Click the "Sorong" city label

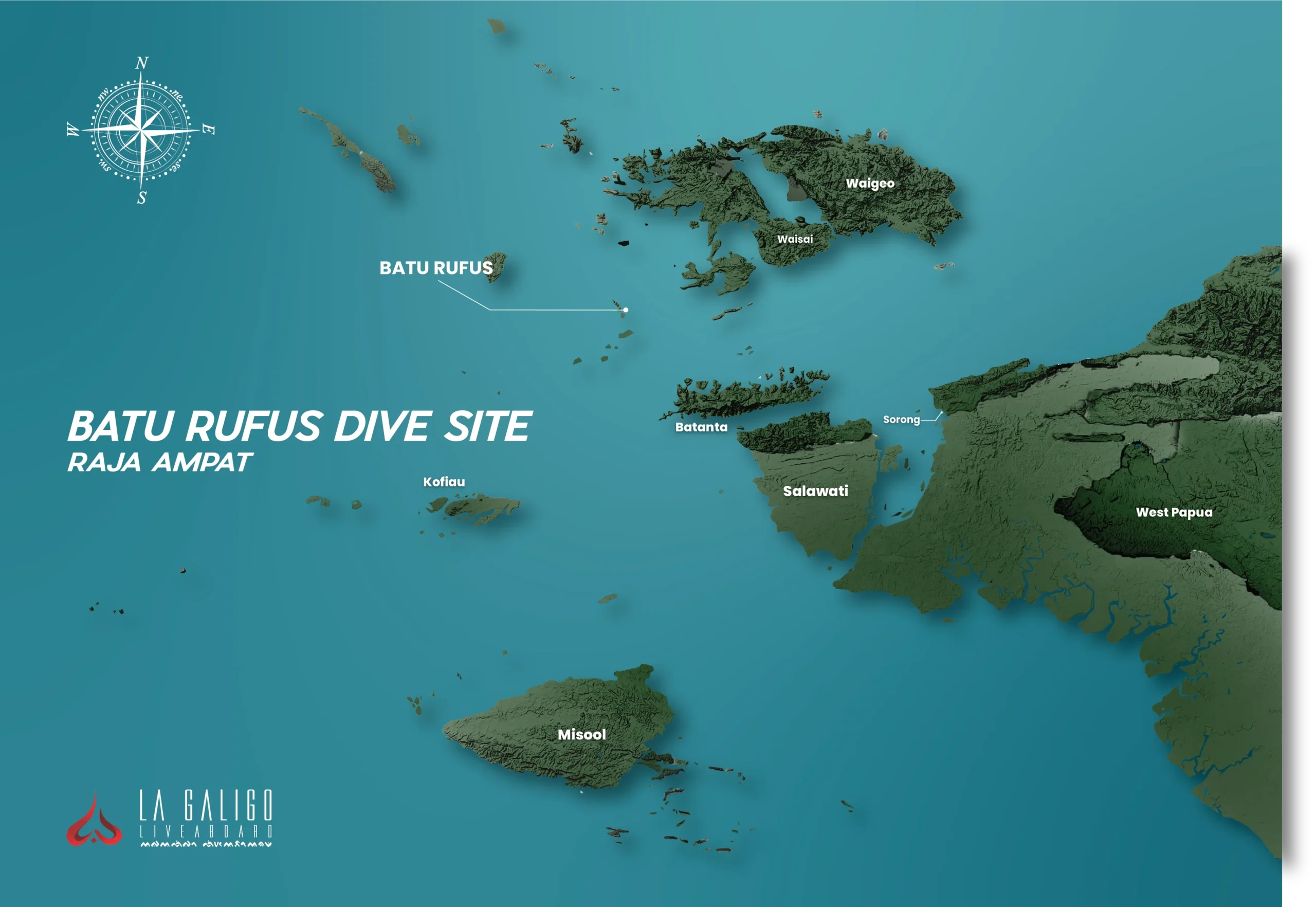(x=901, y=420)
